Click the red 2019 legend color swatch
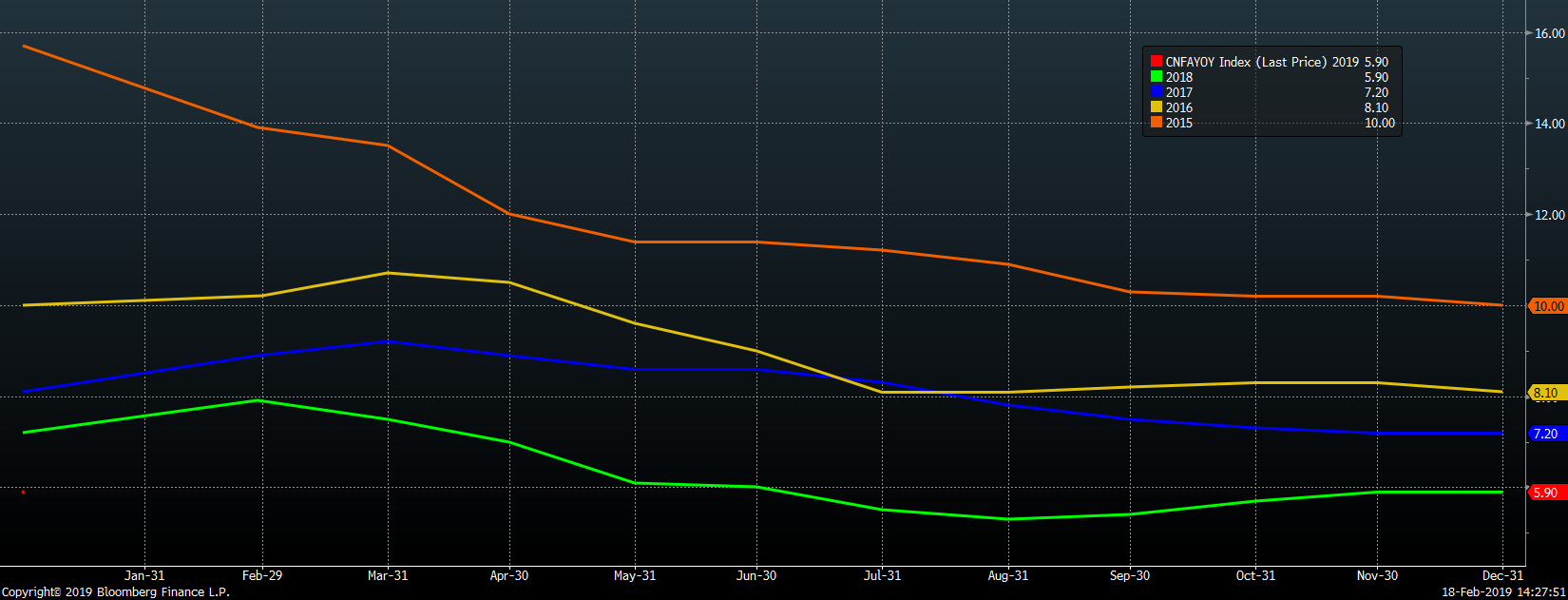The height and width of the screenshot is (600, 1568). 1157,62
